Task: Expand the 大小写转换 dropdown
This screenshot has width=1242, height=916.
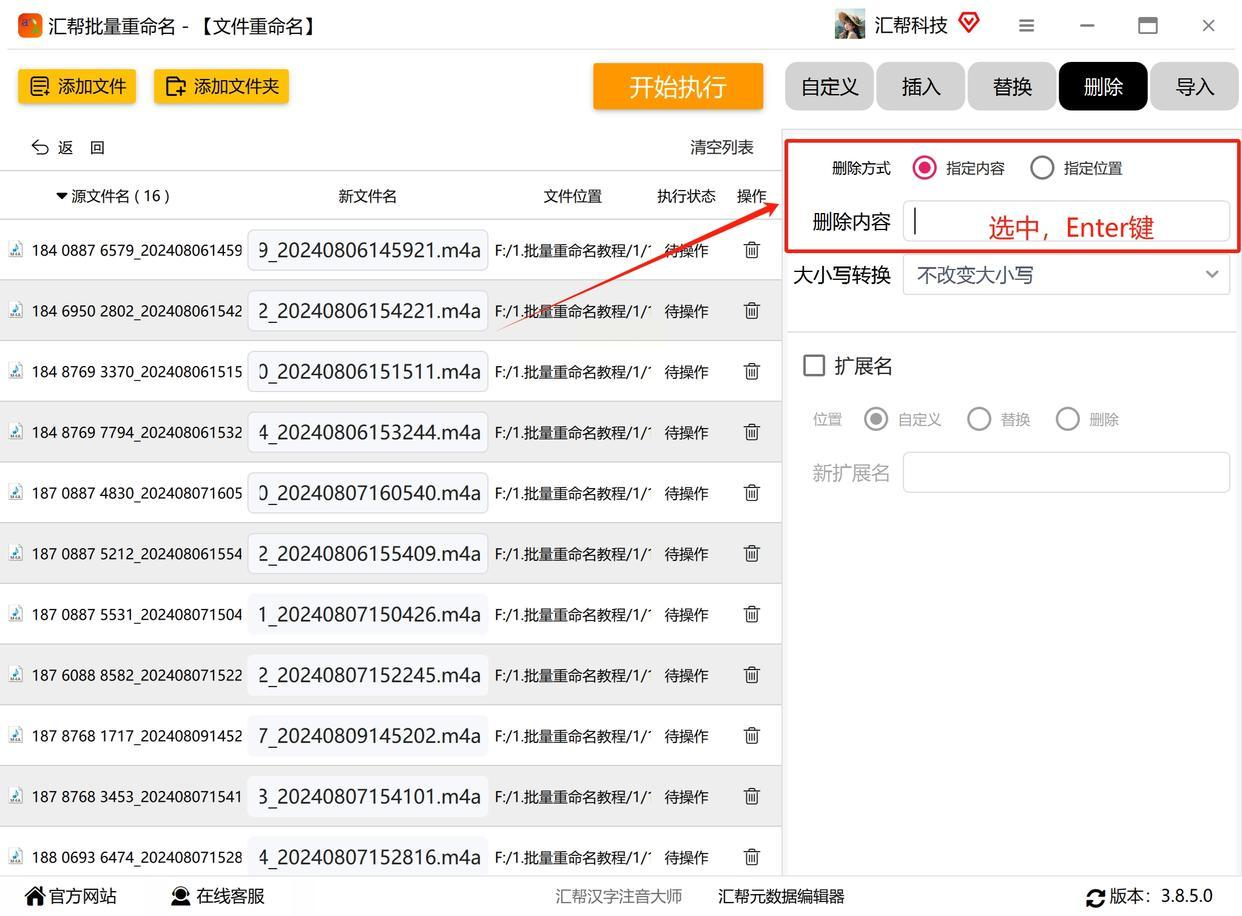Action: [1066, 275]
